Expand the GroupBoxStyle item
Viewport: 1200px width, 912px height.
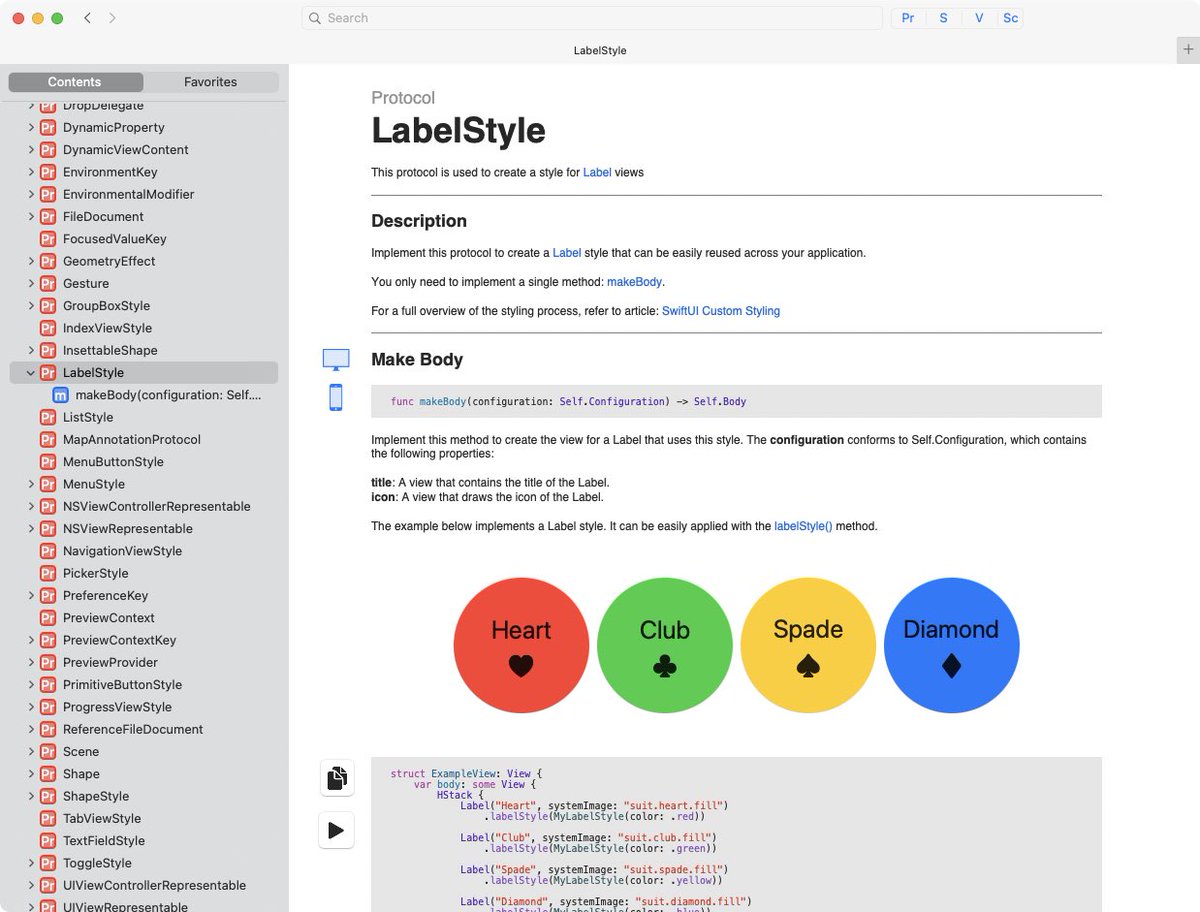click(31, 306)
